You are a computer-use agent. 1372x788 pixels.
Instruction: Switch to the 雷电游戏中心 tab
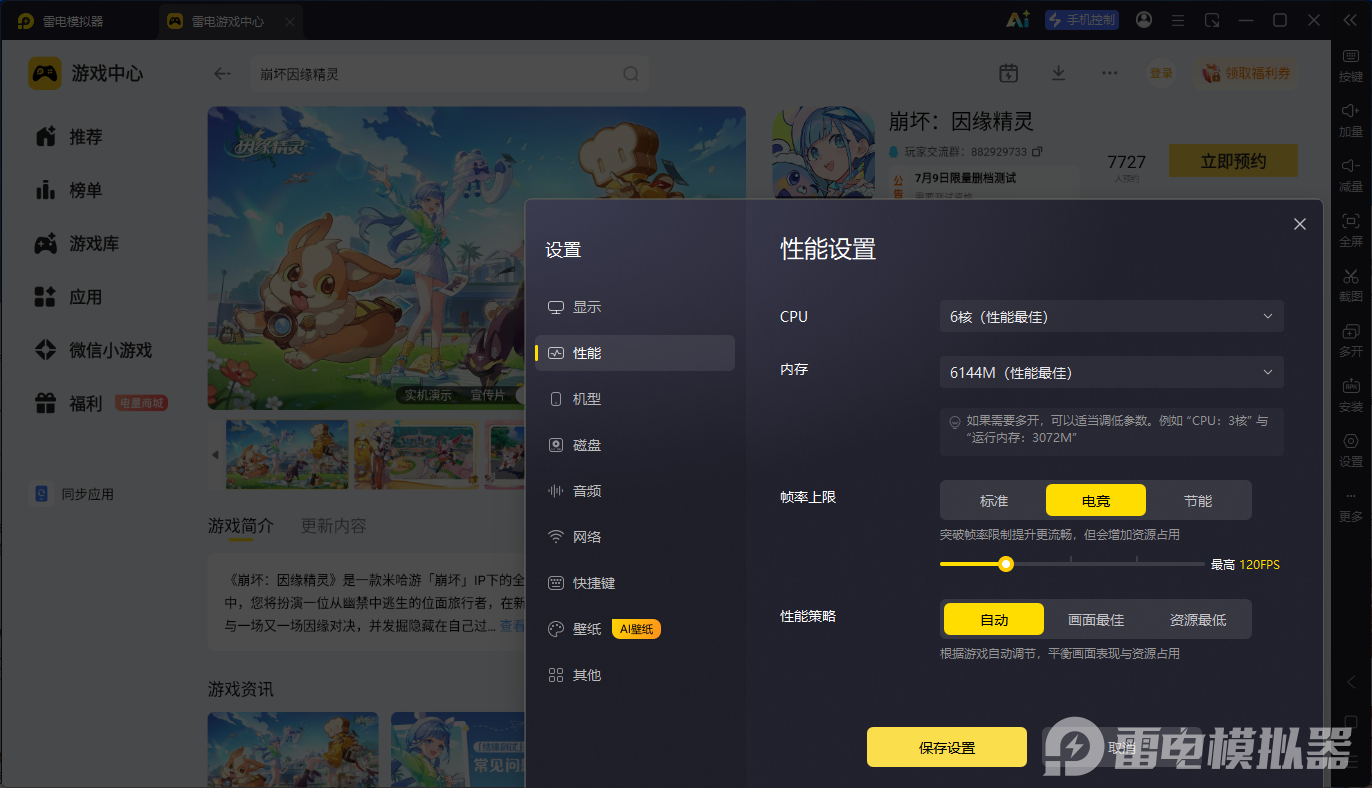(x=231, y=21)
